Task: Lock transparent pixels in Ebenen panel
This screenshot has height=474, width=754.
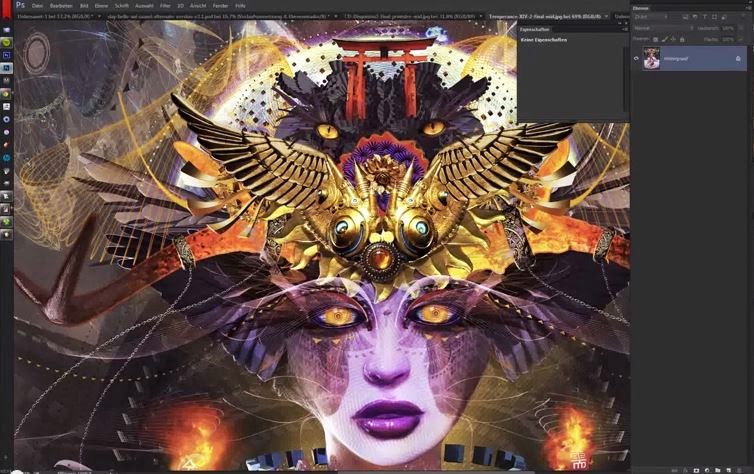Action: tap(655, 39)
